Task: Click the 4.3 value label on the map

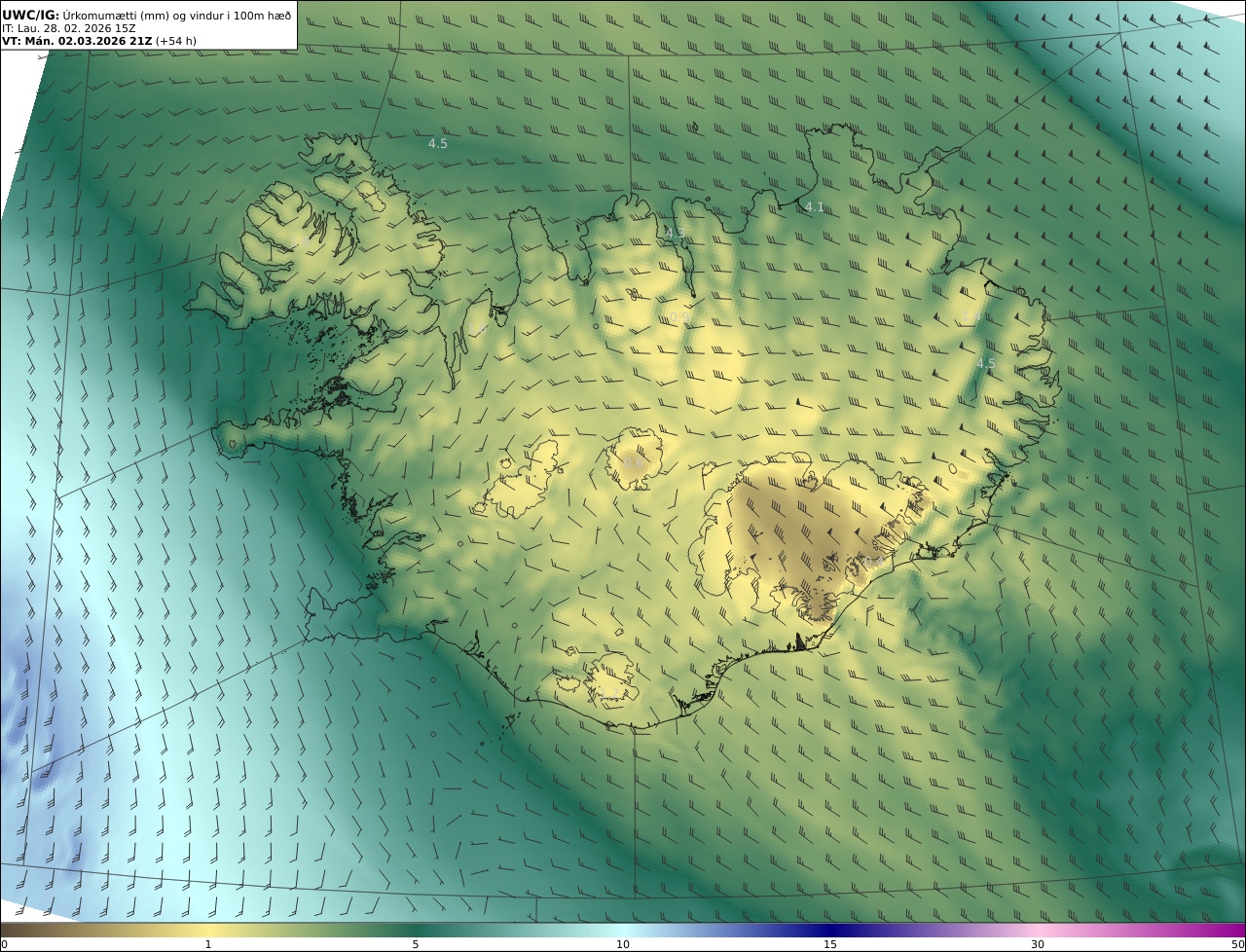Action: tap(675, 233)
